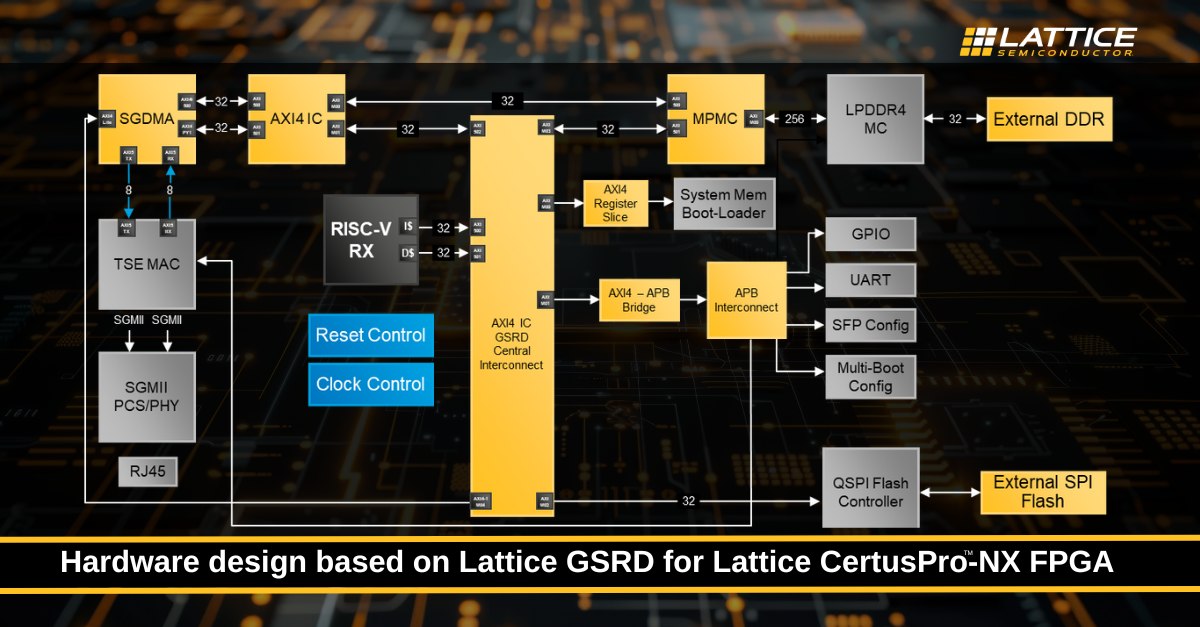Click the AXI4 Lite port on SGDMA
This screenshot has height=627, width=1200.
pos(107,117)
